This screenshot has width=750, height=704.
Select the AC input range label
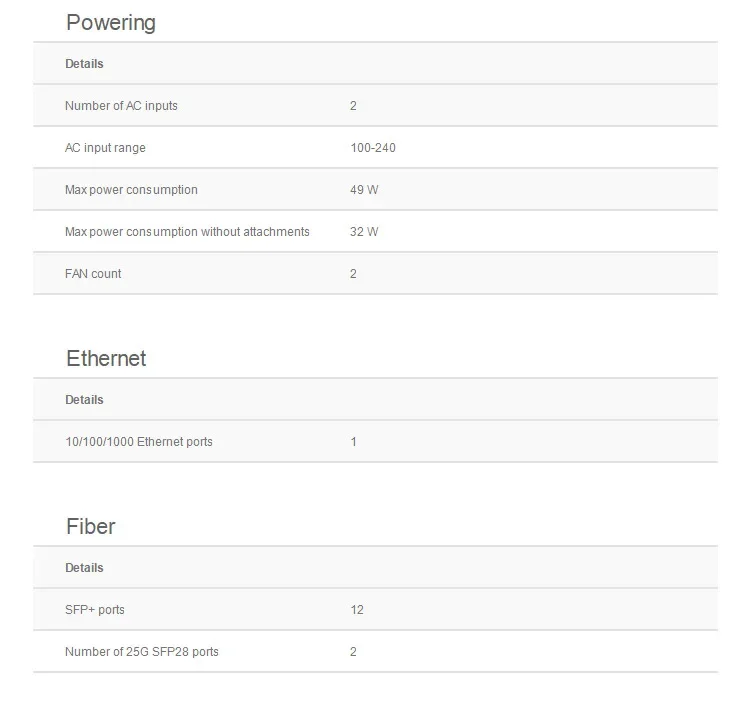105,148
